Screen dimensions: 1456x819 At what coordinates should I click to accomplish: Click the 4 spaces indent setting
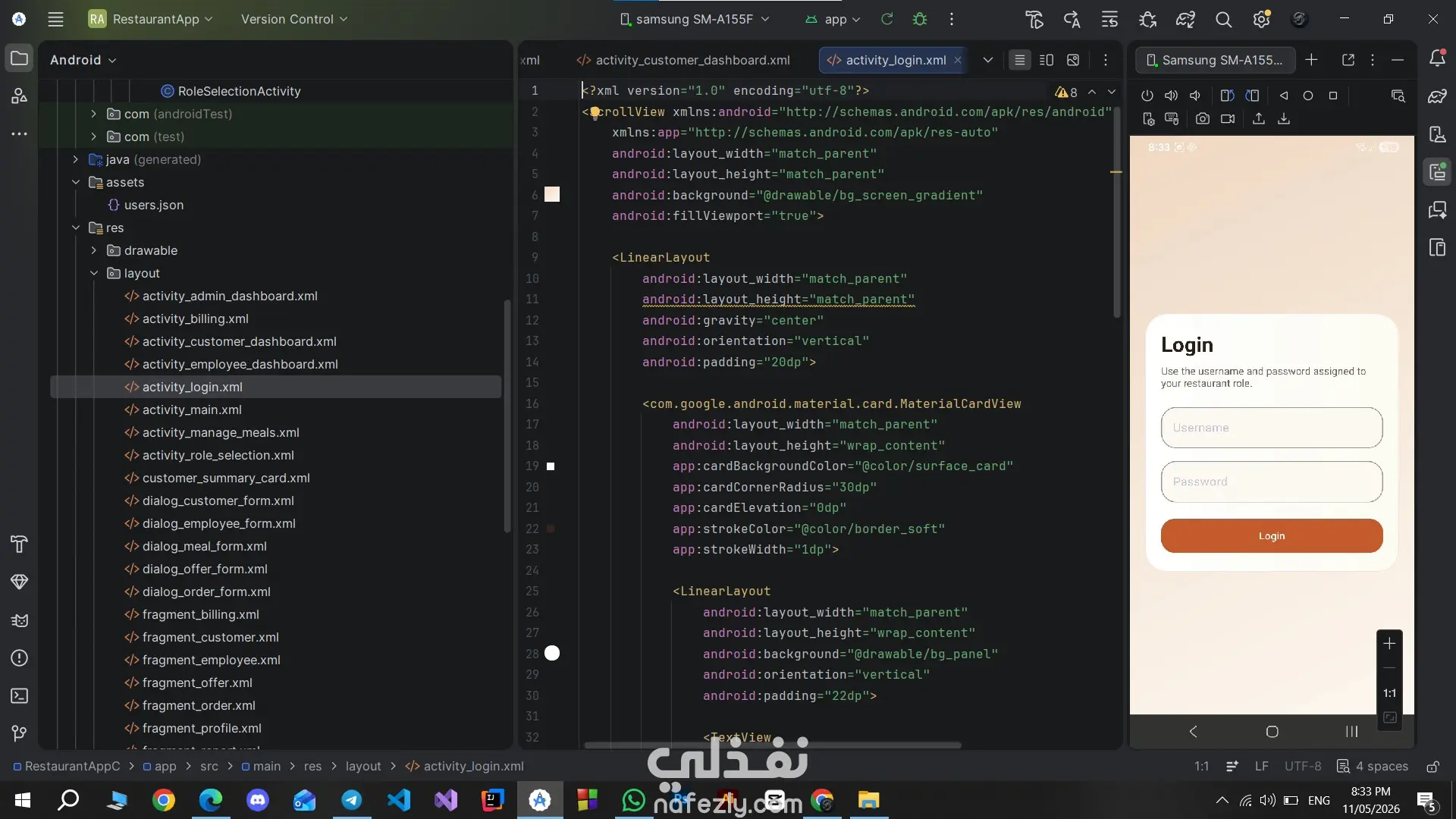click(1373, 766)
